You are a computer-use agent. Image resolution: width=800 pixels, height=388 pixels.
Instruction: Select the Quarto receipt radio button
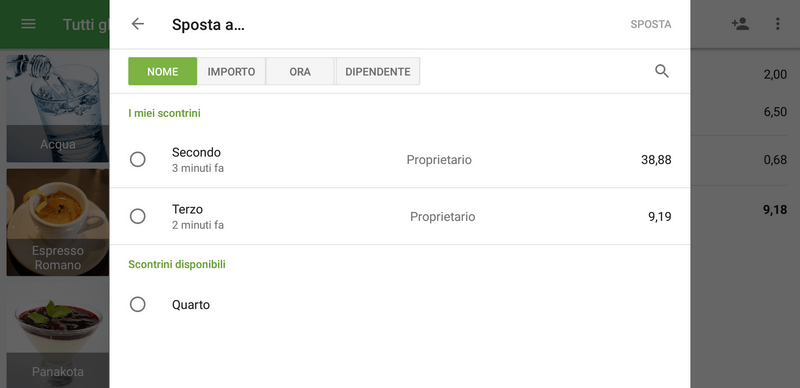[138, 305]
